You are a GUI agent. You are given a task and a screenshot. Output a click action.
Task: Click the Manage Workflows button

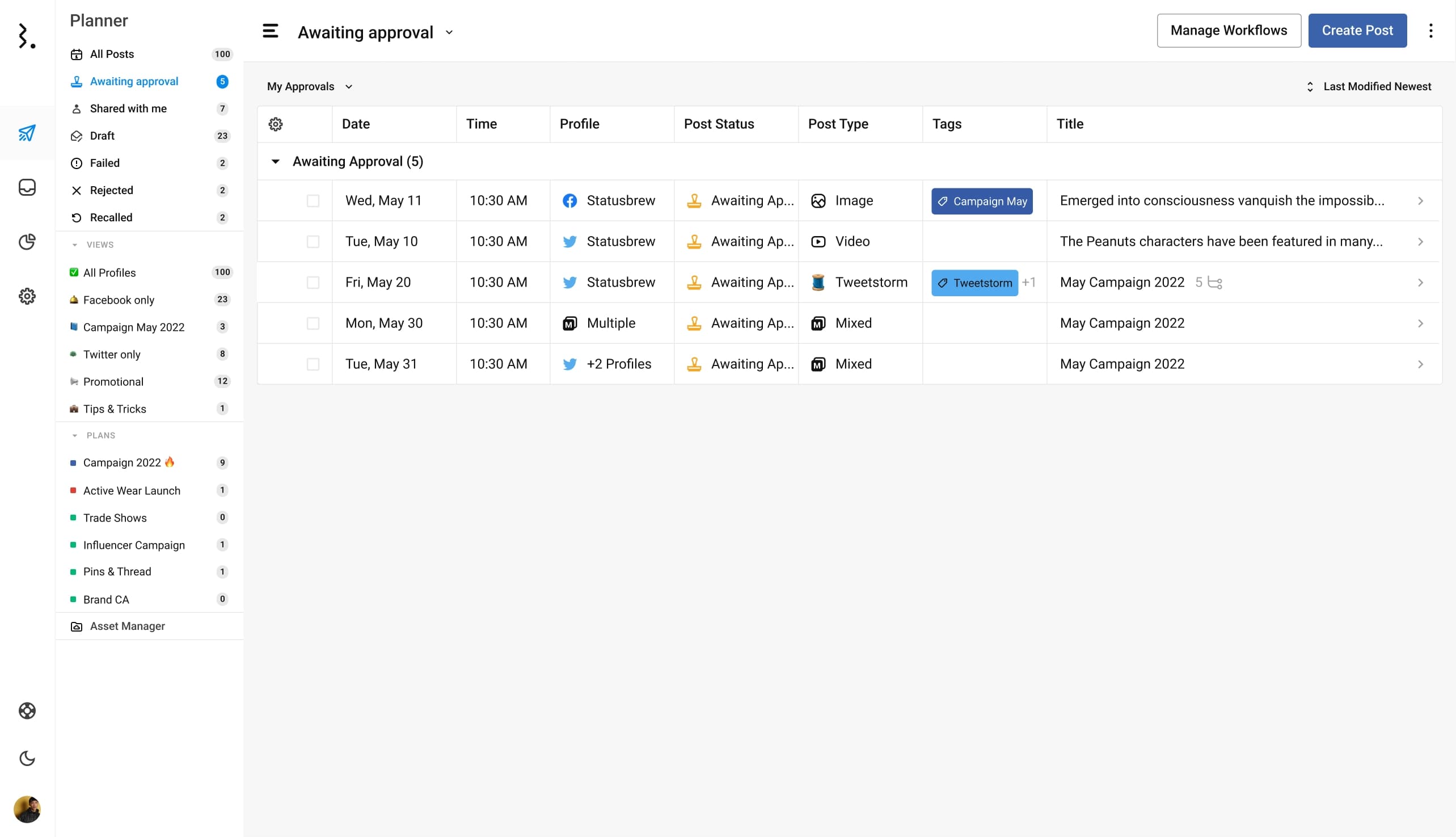click(1229, 31)
